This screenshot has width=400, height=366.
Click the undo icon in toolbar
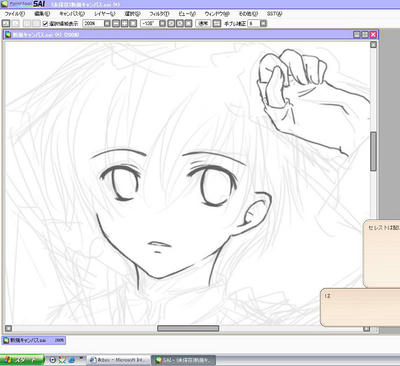(x=6, y=23)
